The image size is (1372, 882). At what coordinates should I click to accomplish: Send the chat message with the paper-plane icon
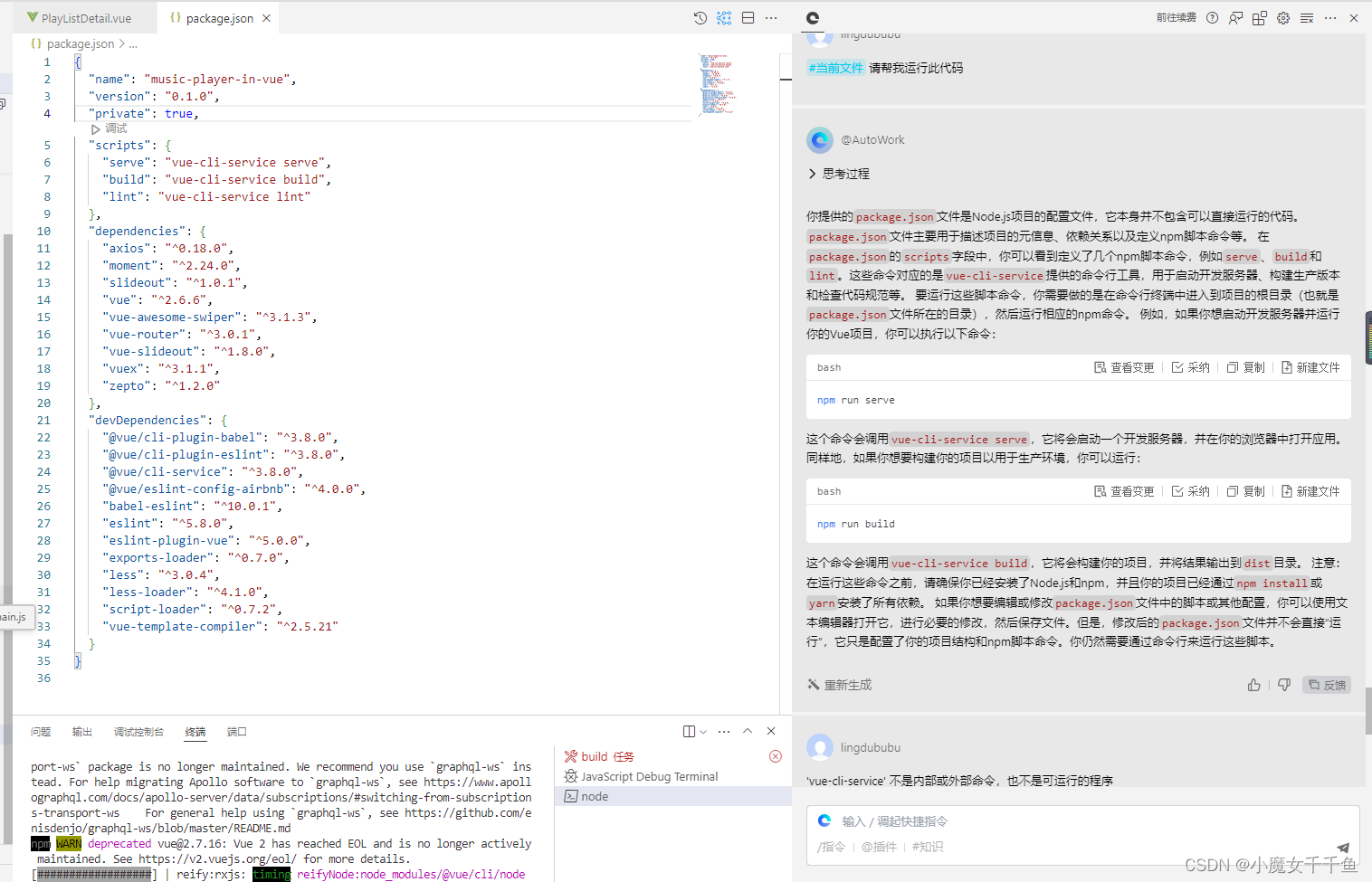pyautogui.click(x=1343, y=849)
